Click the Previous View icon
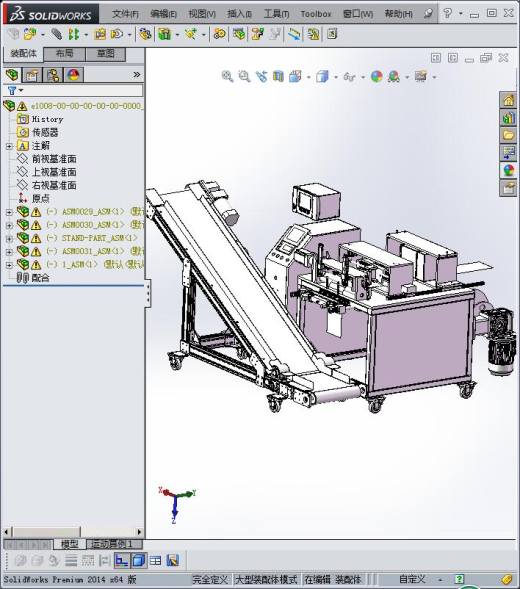Viewport: 520px width, 589px height. [262, 77]
